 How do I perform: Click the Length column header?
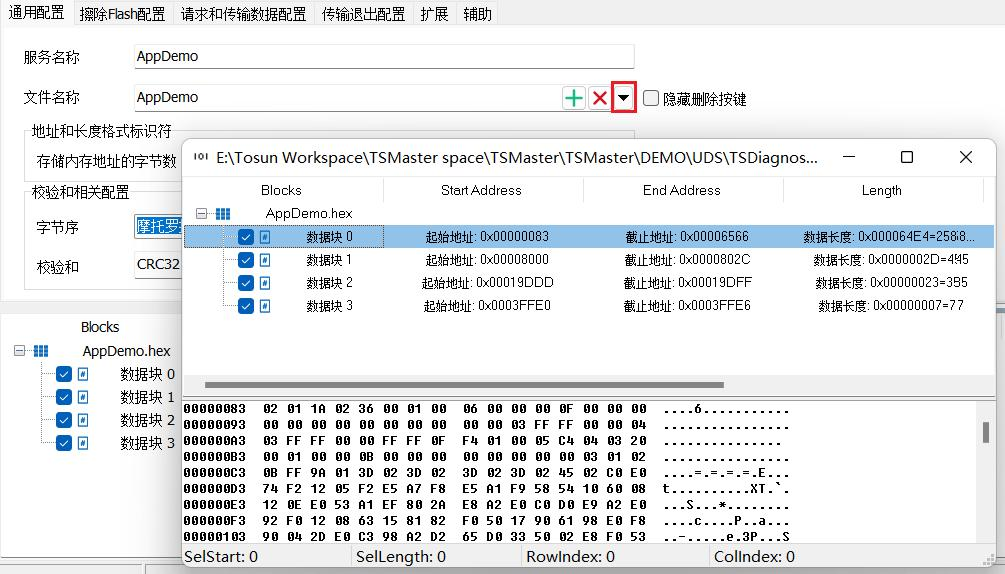coord(881,190)
